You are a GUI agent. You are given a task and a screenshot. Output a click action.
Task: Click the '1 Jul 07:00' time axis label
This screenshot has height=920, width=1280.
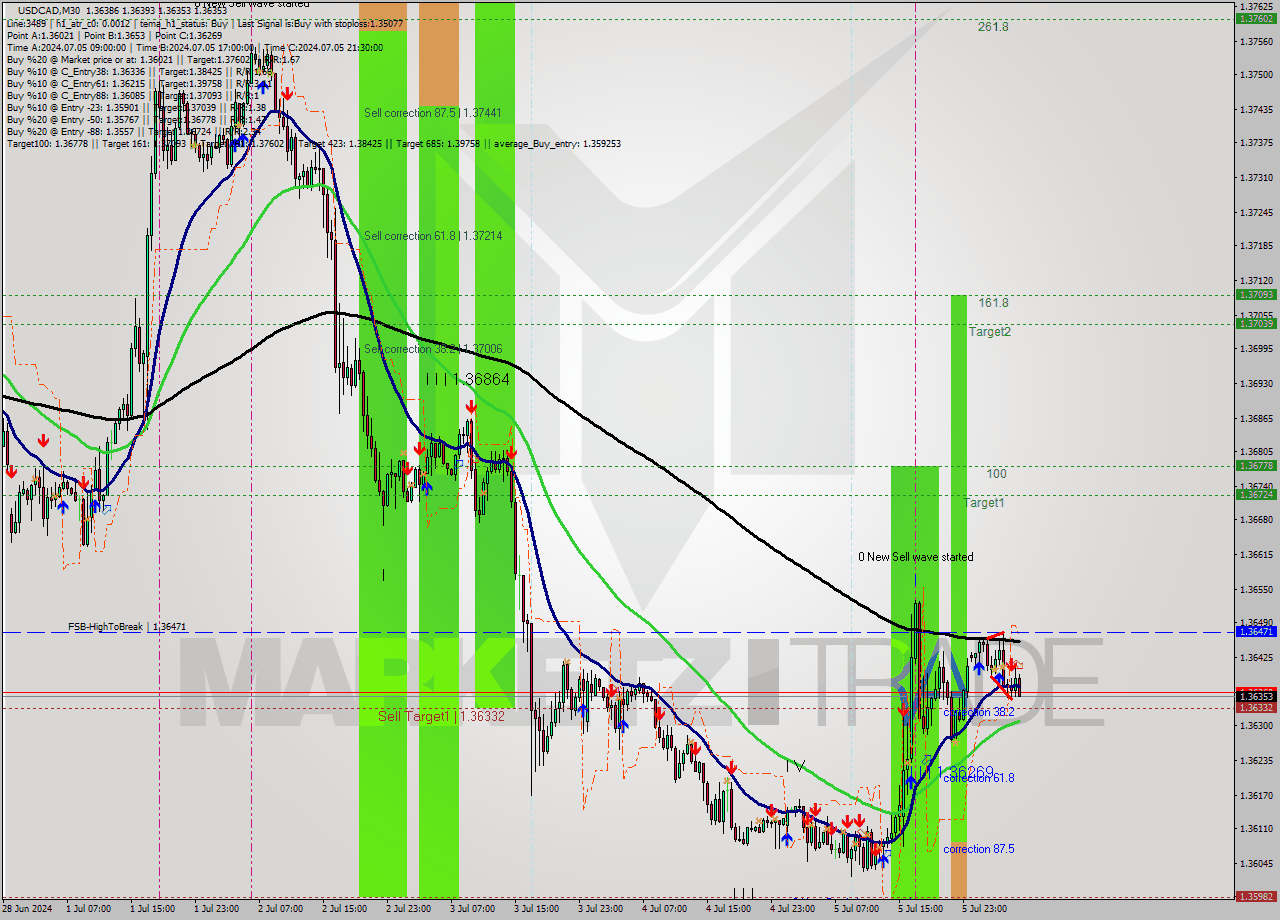click(x=88, y=909)
